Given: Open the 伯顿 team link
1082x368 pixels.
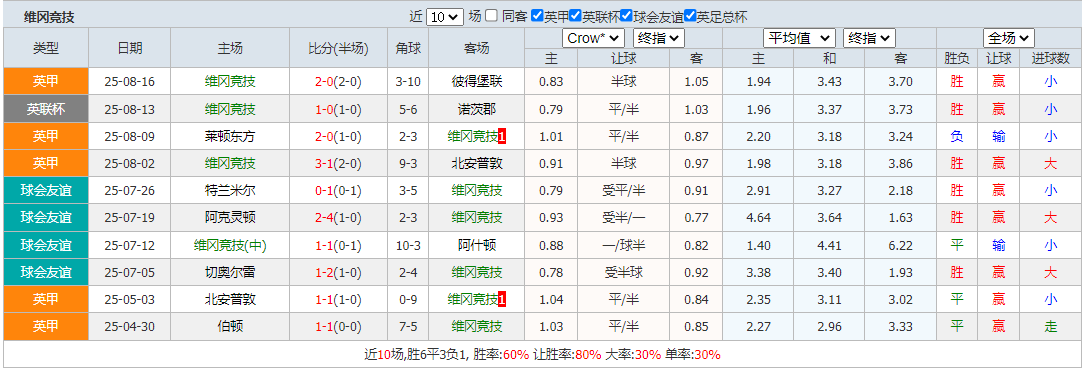Looking at the screenshot, I should click(230, 327).
